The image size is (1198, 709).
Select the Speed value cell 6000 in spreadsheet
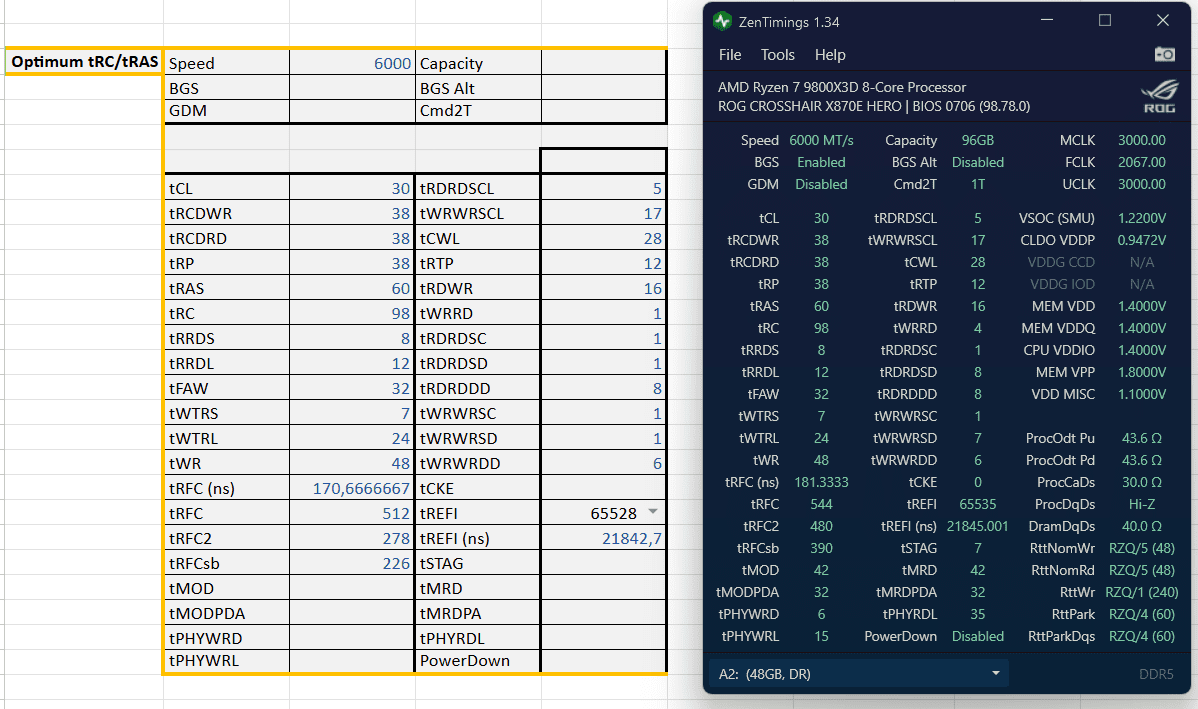click(x=352, y=63)
